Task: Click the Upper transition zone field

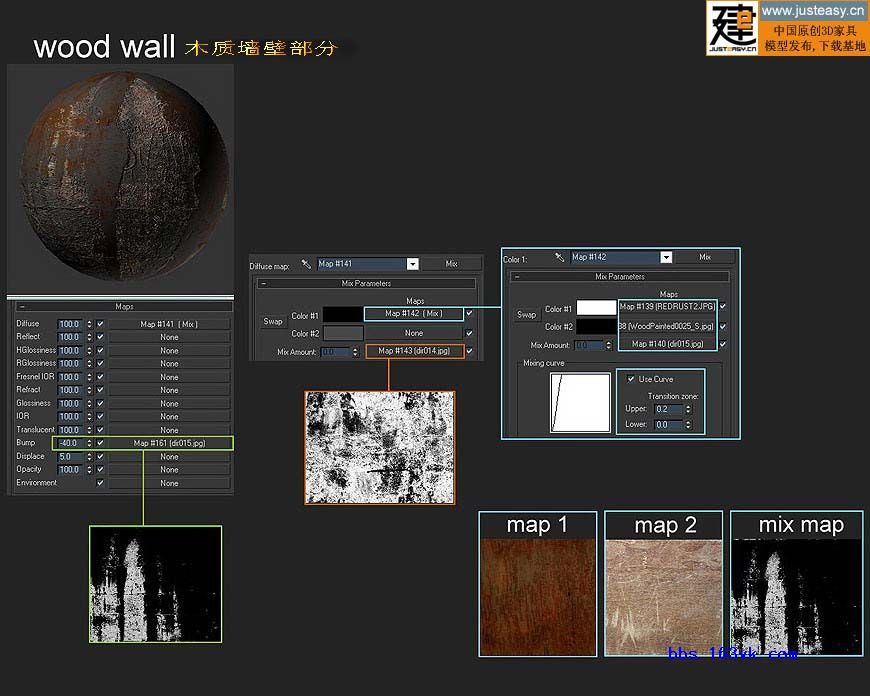Action: pyautogui.click(x=669, y=409)
